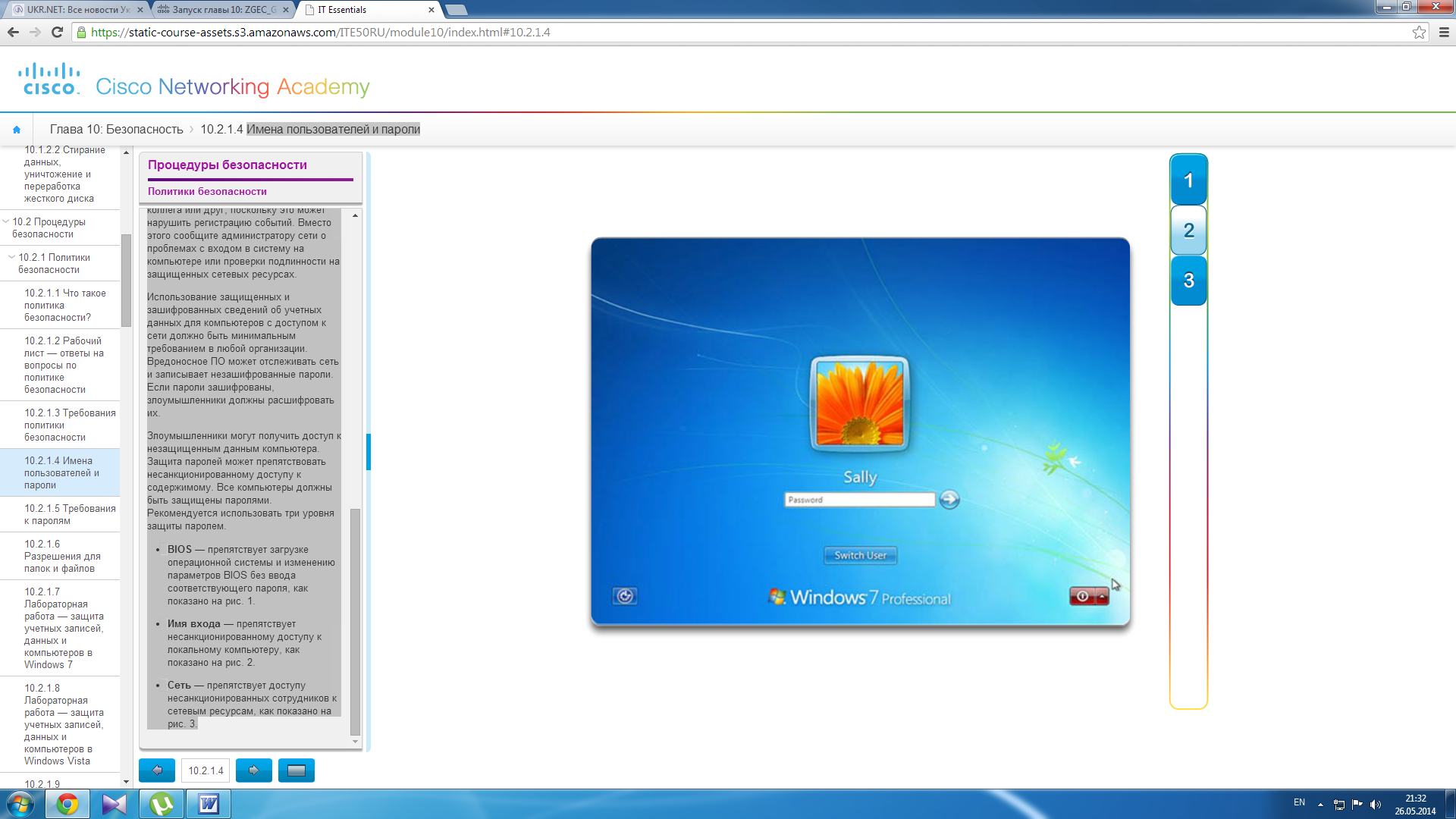Click the sidebar scrollbar thumb
This screenshot has height=819, width=1456.
pos(127,281)
